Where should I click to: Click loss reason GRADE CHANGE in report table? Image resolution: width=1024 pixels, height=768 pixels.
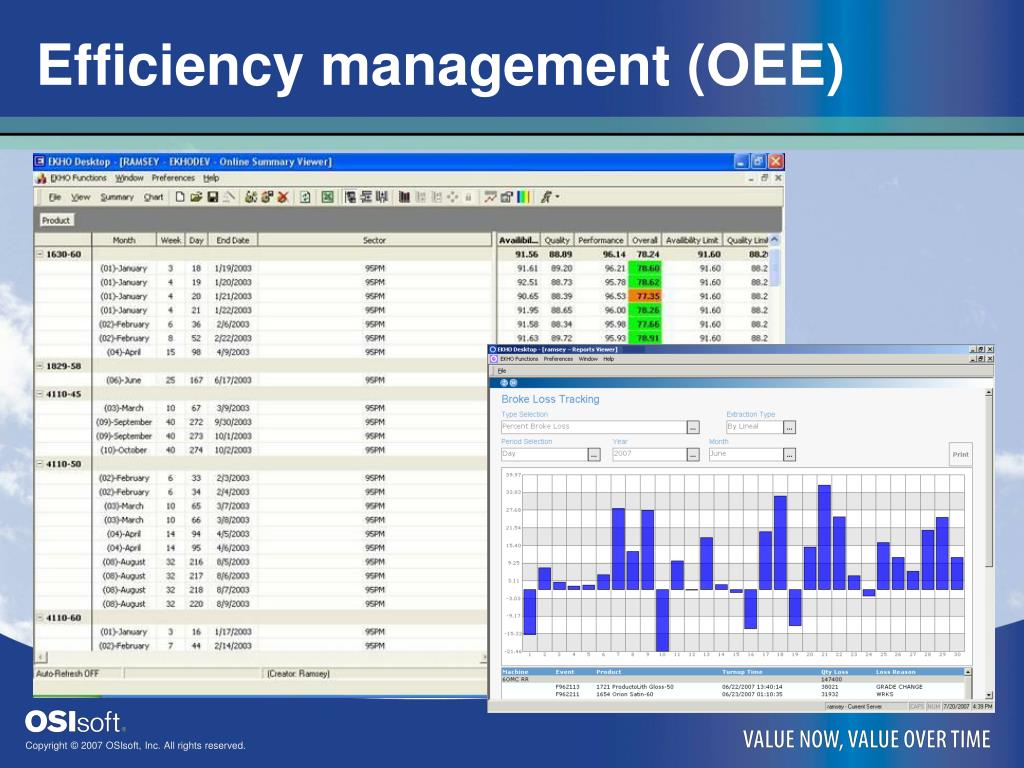899,687
